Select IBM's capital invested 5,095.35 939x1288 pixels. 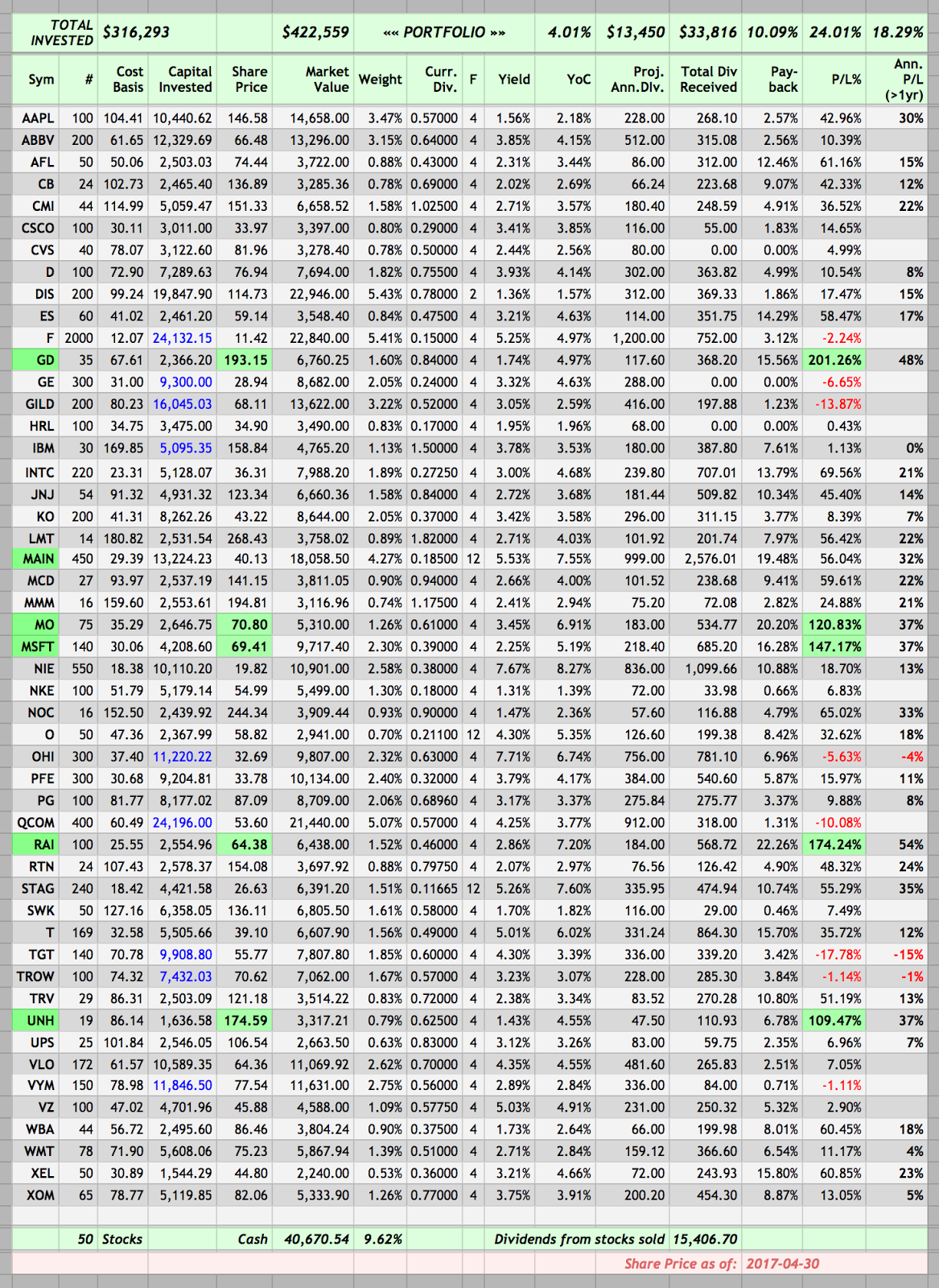pos(182,448)
